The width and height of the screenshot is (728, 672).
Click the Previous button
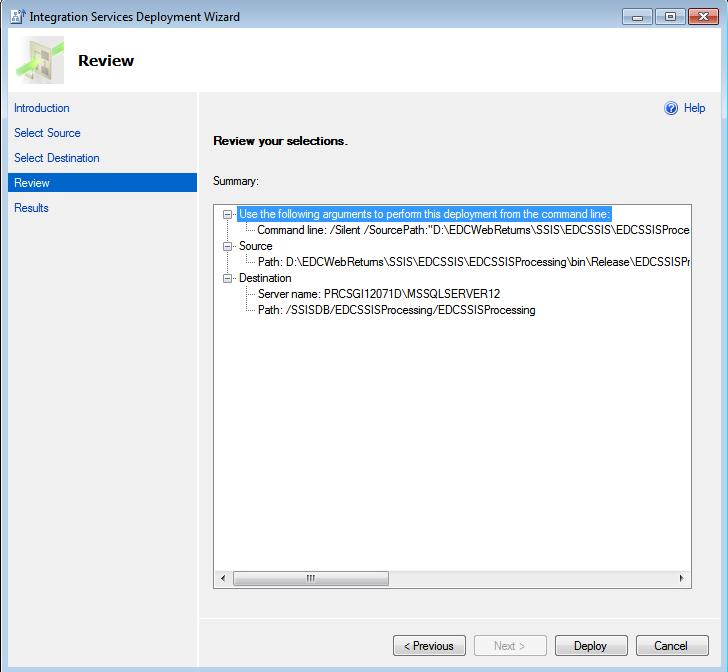[429, 646]
